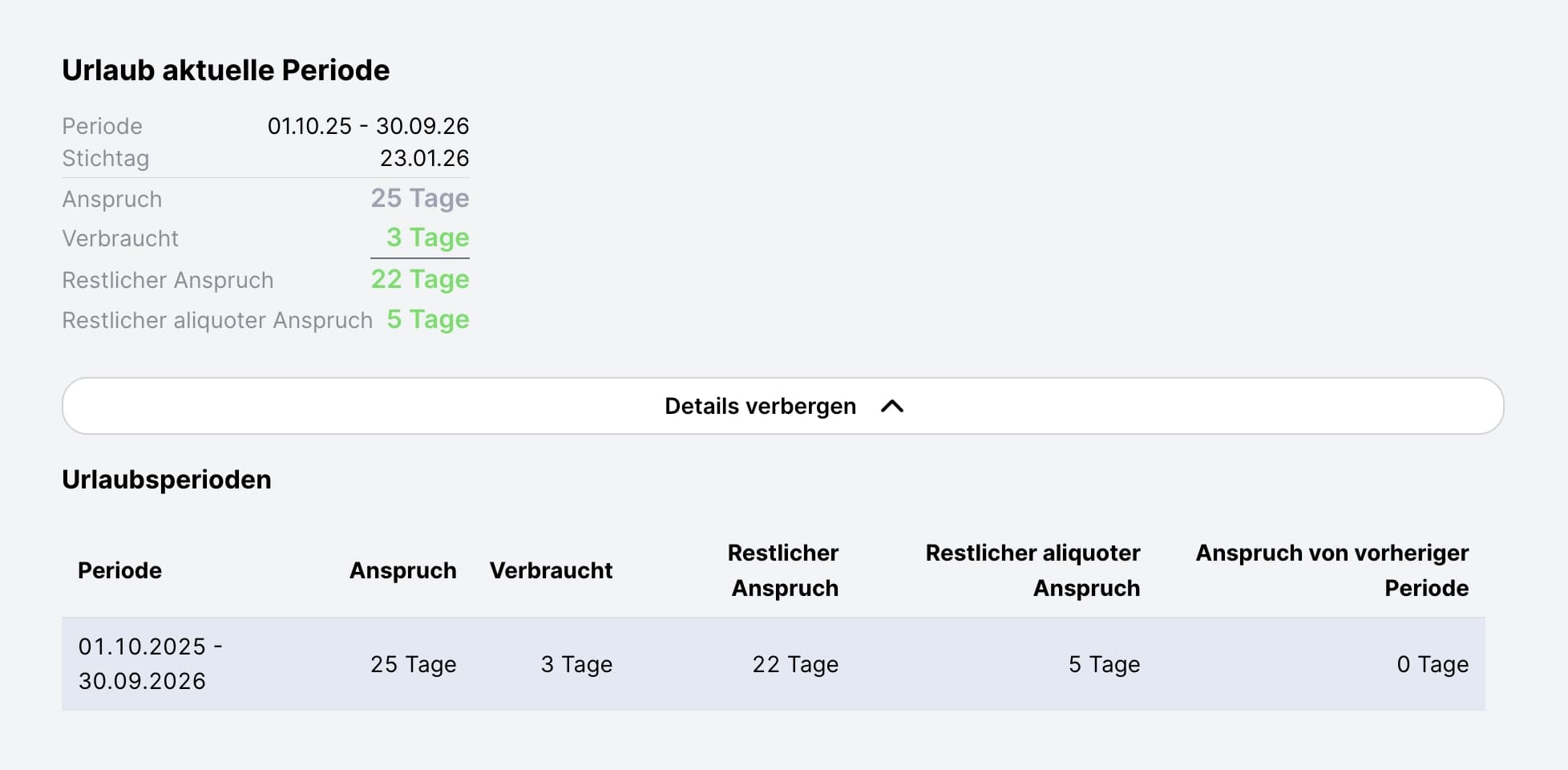Image resolution: width=1568 pixels, height=770 pixels.
Task: Select the Restlicher aliquoter Anspruch summary label
Action: (x=217, y=320)
